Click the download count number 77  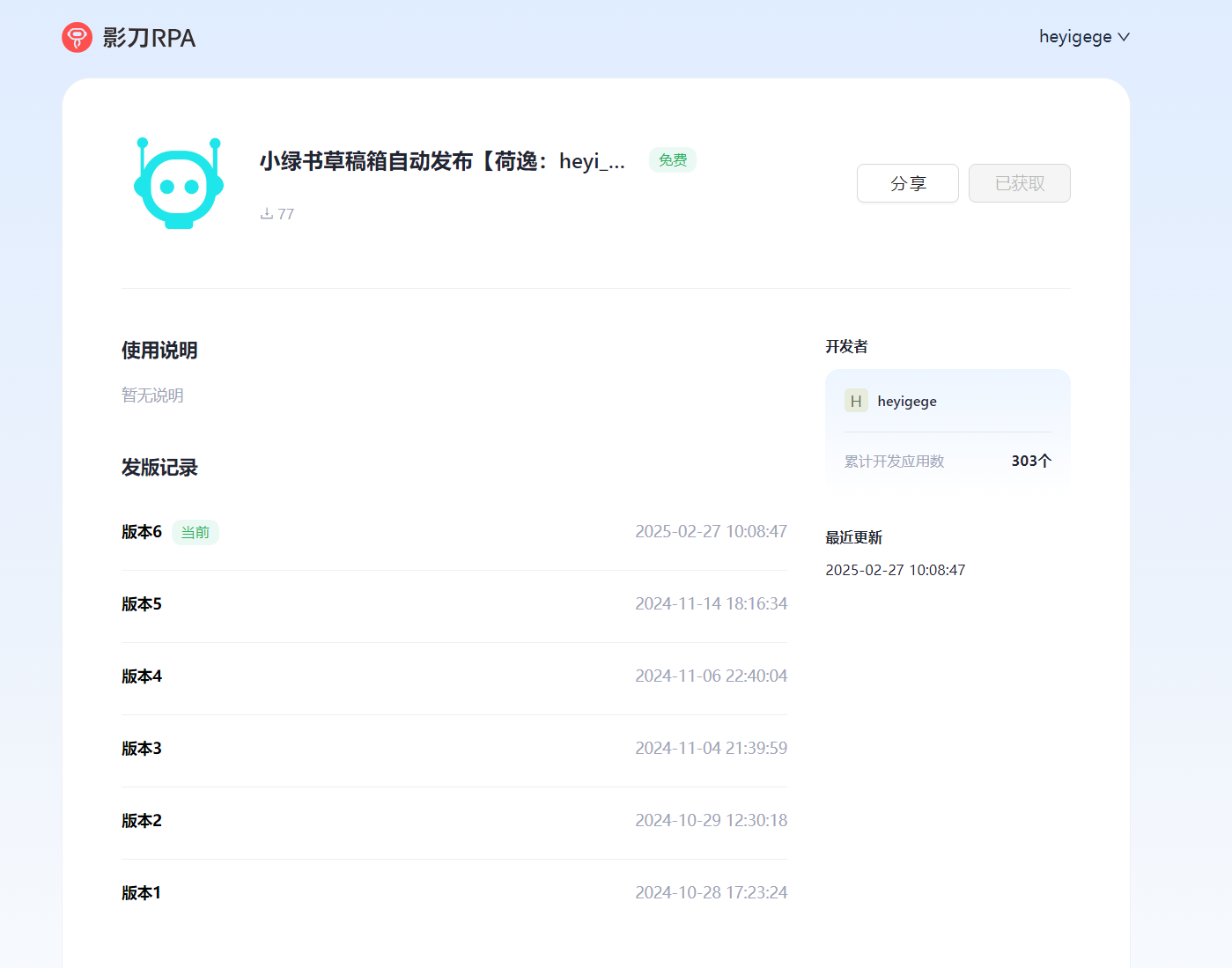tap(286, 214)
